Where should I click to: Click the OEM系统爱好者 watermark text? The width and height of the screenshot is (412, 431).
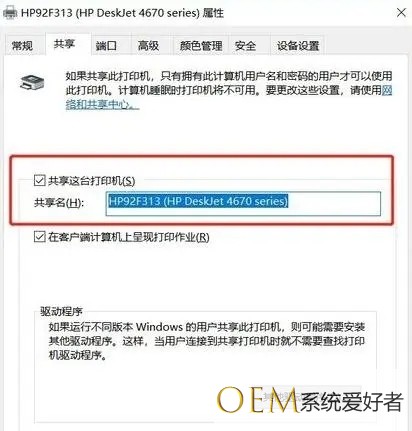pos(310,400)
